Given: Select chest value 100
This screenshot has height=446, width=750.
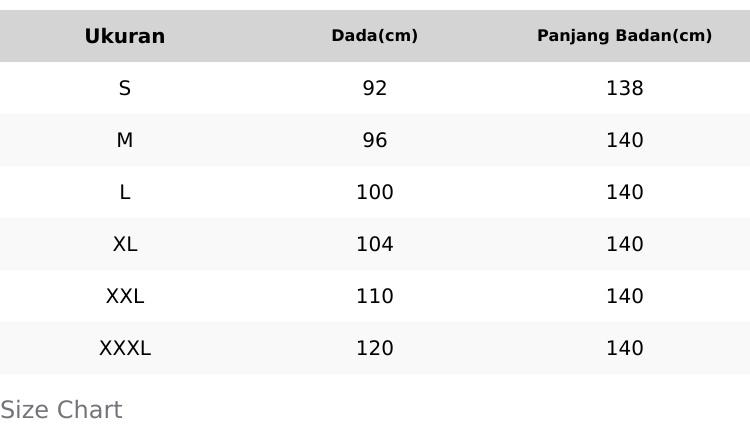Looking at the screenshot, I should click(x=375, y=192).
